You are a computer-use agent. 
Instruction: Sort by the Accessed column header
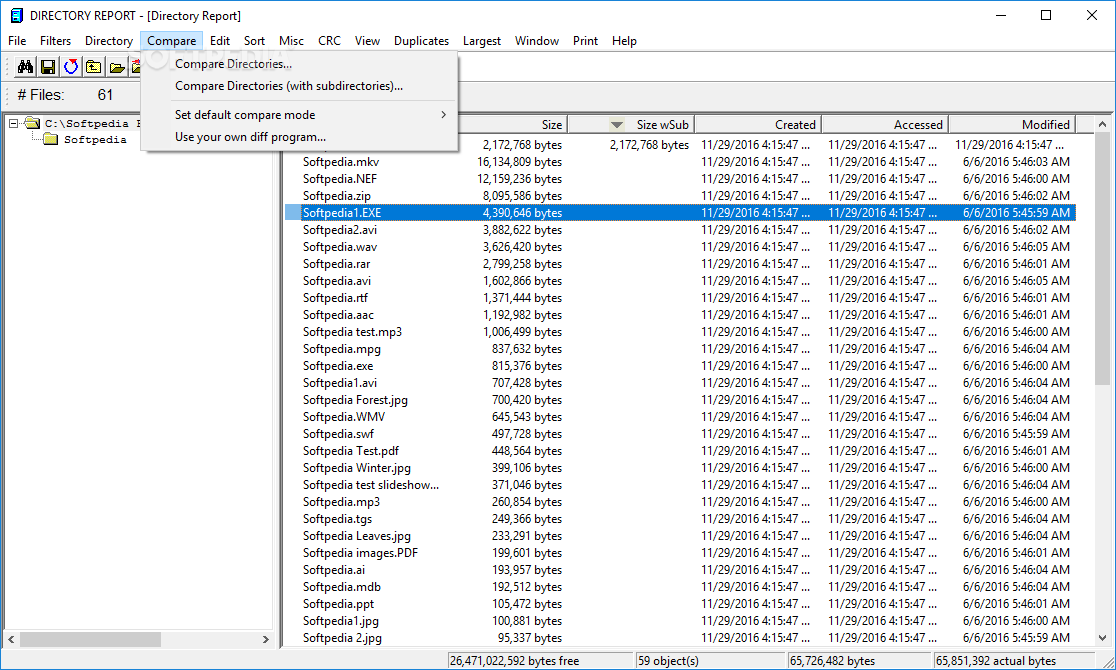point(885,125)
